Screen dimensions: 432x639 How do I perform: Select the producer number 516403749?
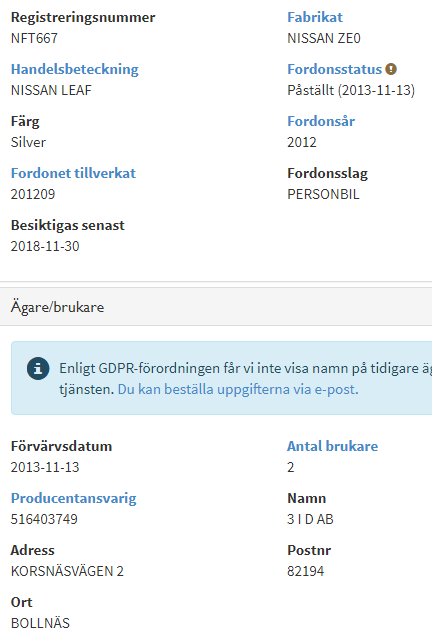tap(44, 519)
